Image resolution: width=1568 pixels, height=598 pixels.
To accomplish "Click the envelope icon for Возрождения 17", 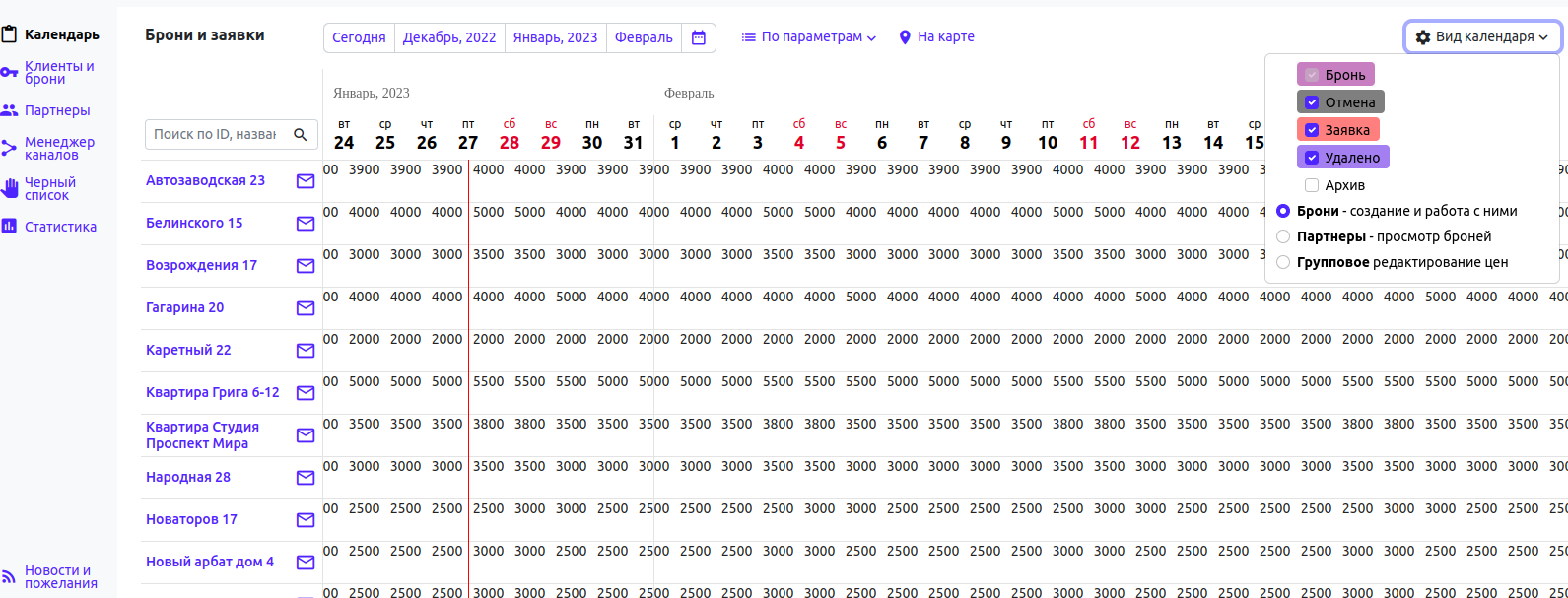I will 306,266.
